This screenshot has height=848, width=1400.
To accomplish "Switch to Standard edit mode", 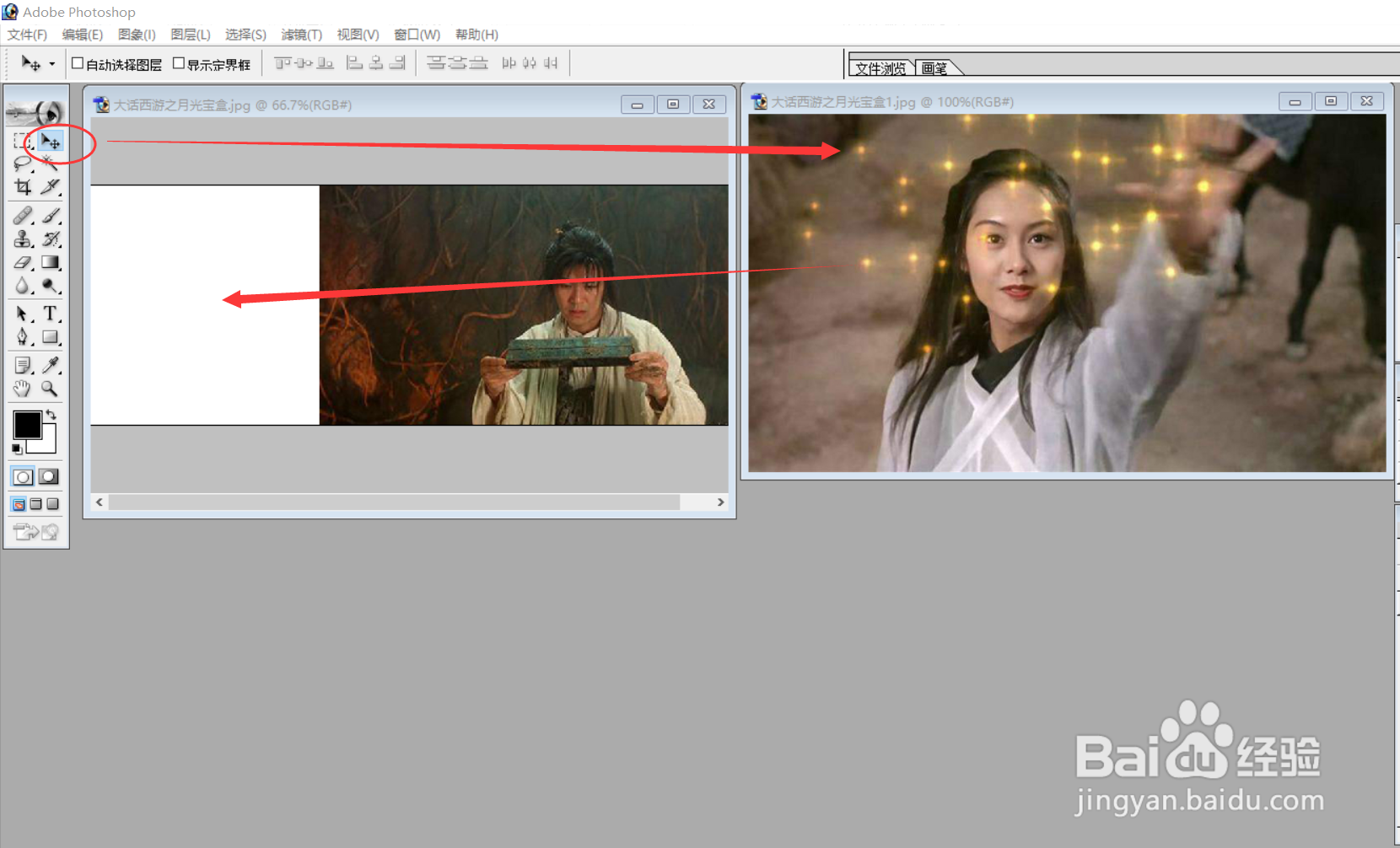I will click(x=23, y=477).
